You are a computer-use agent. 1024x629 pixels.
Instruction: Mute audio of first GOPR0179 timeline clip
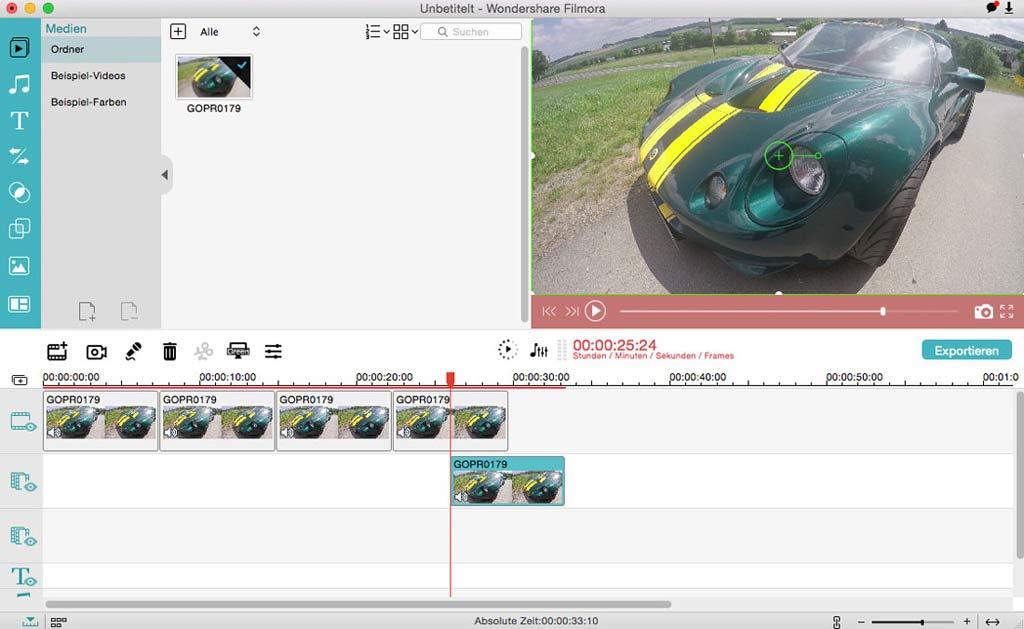(x=54, y=432)
